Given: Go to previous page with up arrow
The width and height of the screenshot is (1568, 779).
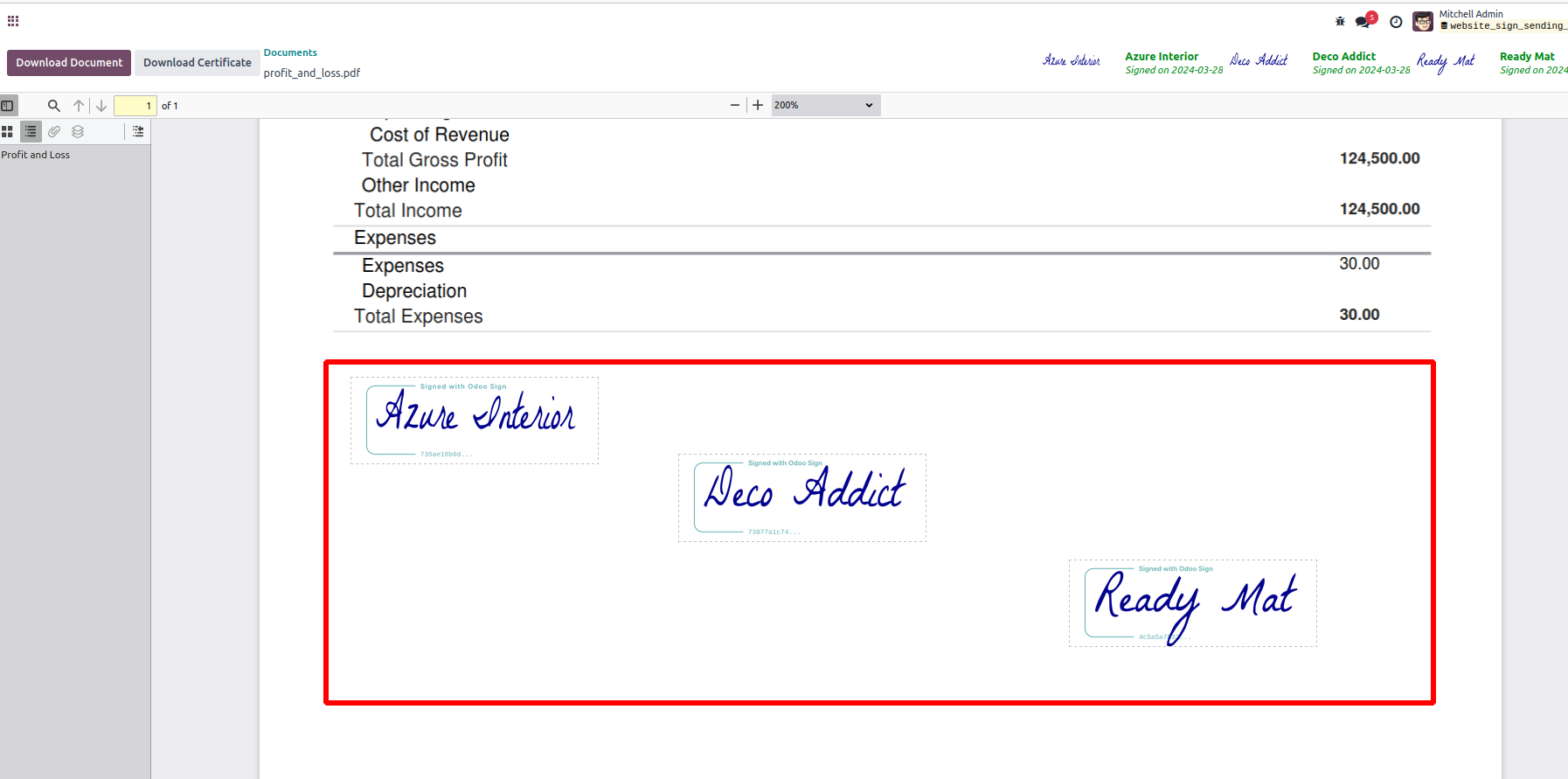Looking at the screenshot, I should (x=79, y=106).
